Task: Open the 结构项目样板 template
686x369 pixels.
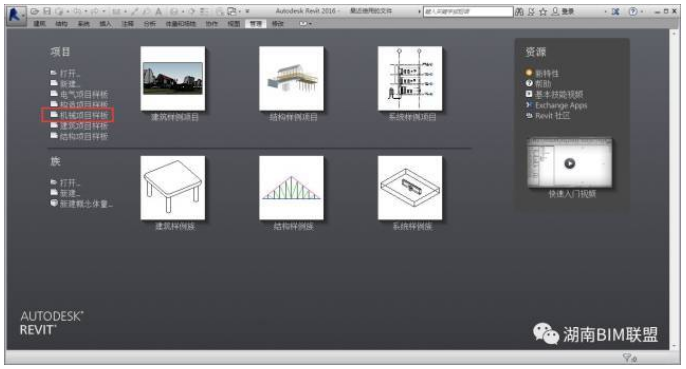Action: coord(84,136)
